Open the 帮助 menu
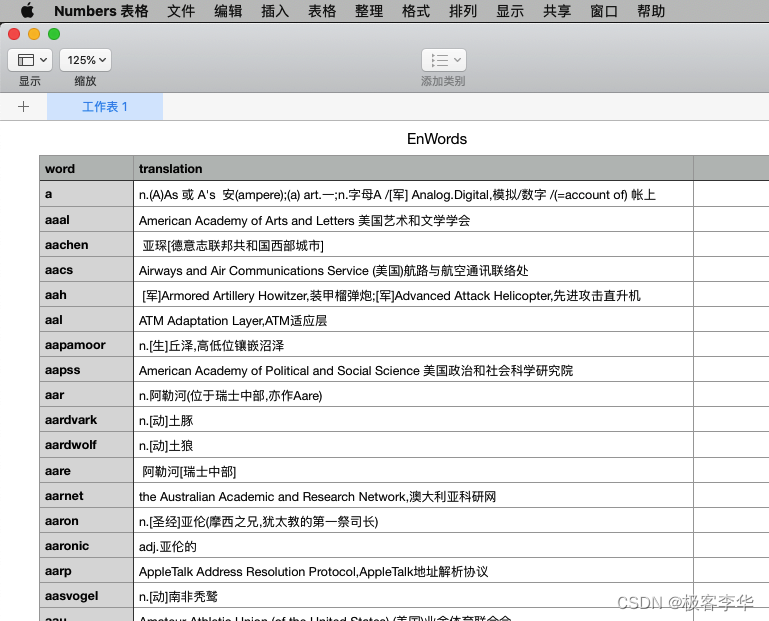Screen dimensions: 769x621 pos(651,11)
